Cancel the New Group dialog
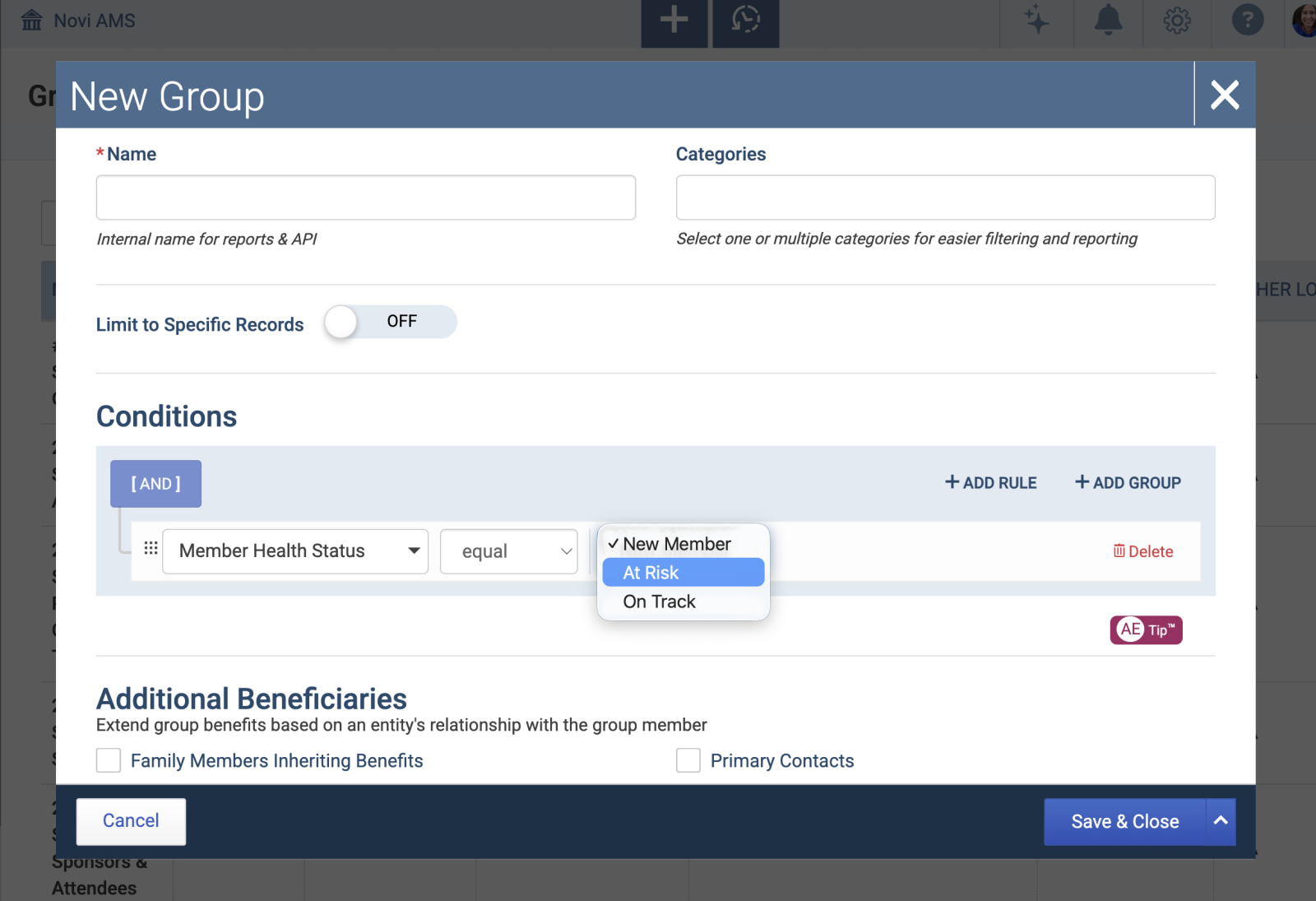Viewport: 1316px width, 901px height. [x=131, y=820]
